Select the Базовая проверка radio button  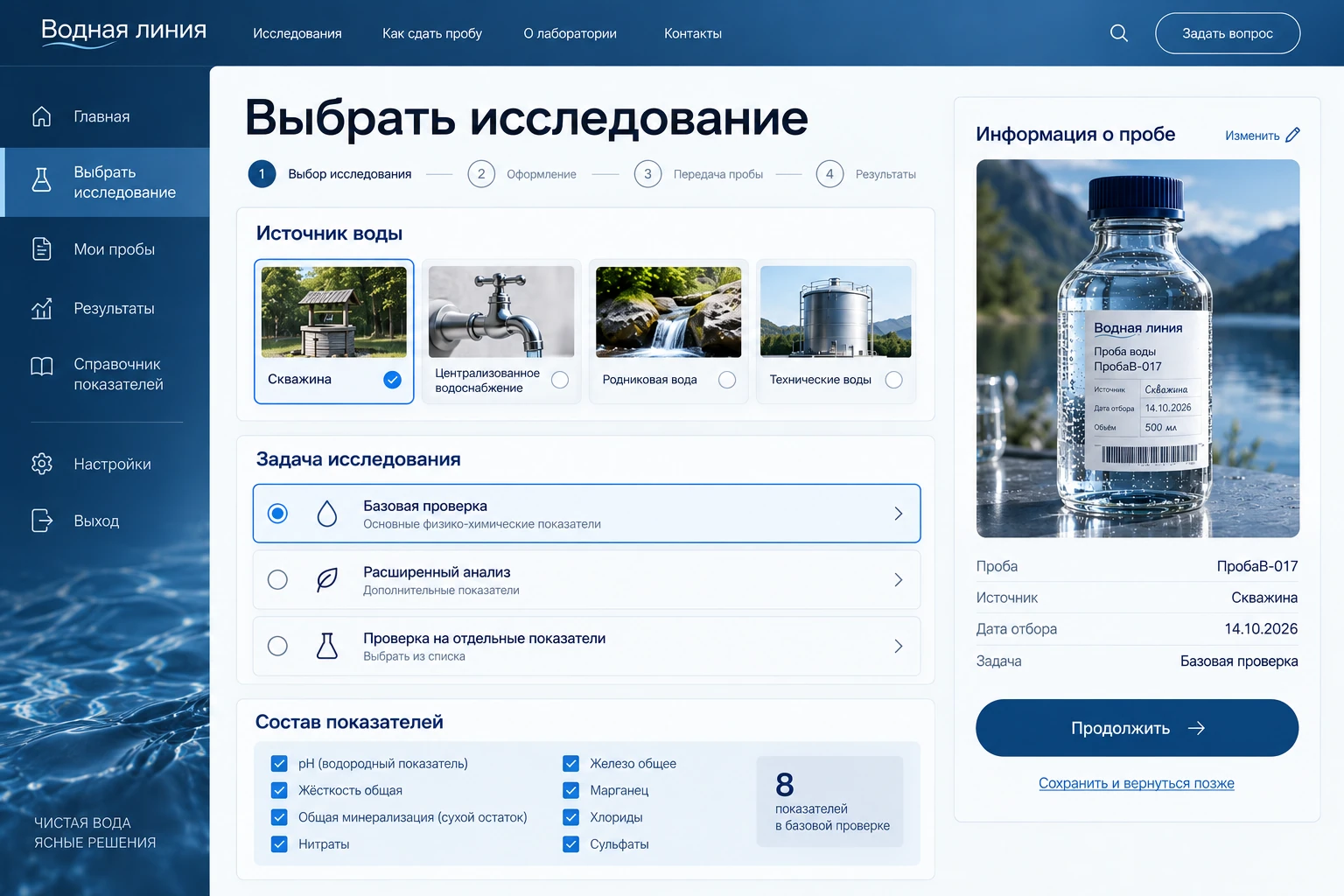pos(277,514)
